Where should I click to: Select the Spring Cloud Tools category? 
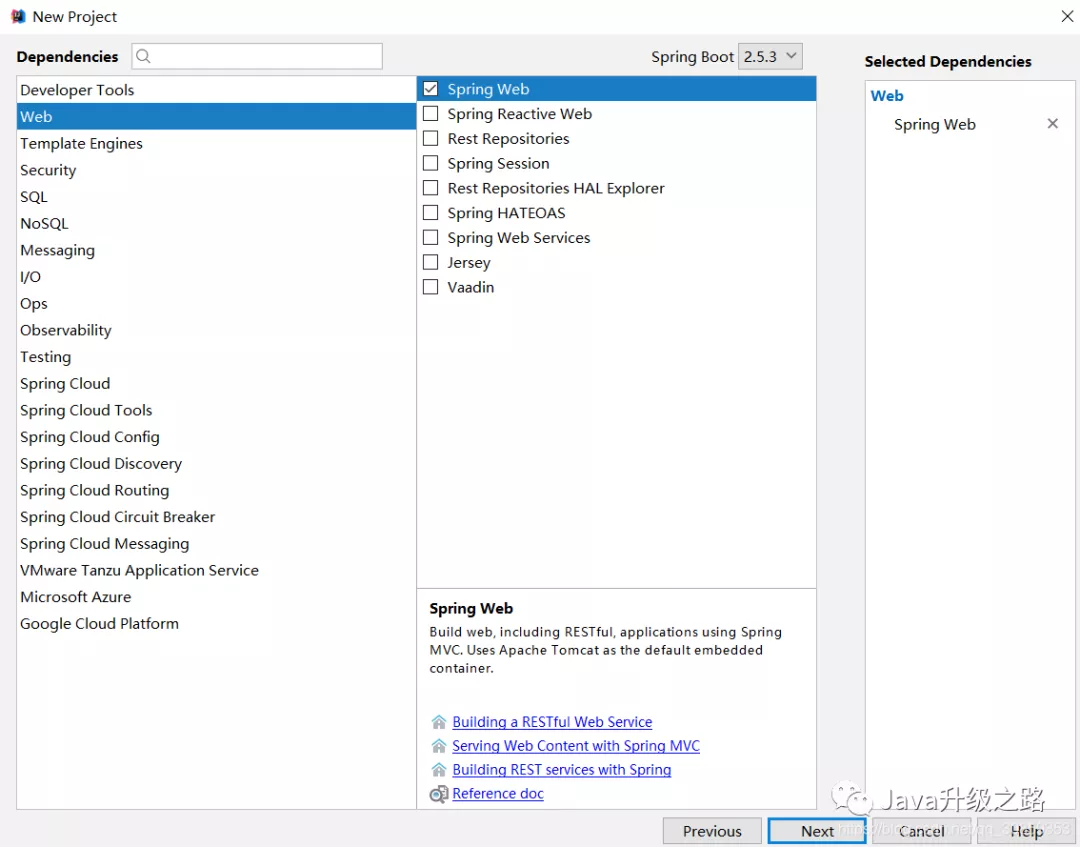tap(216, 410)
